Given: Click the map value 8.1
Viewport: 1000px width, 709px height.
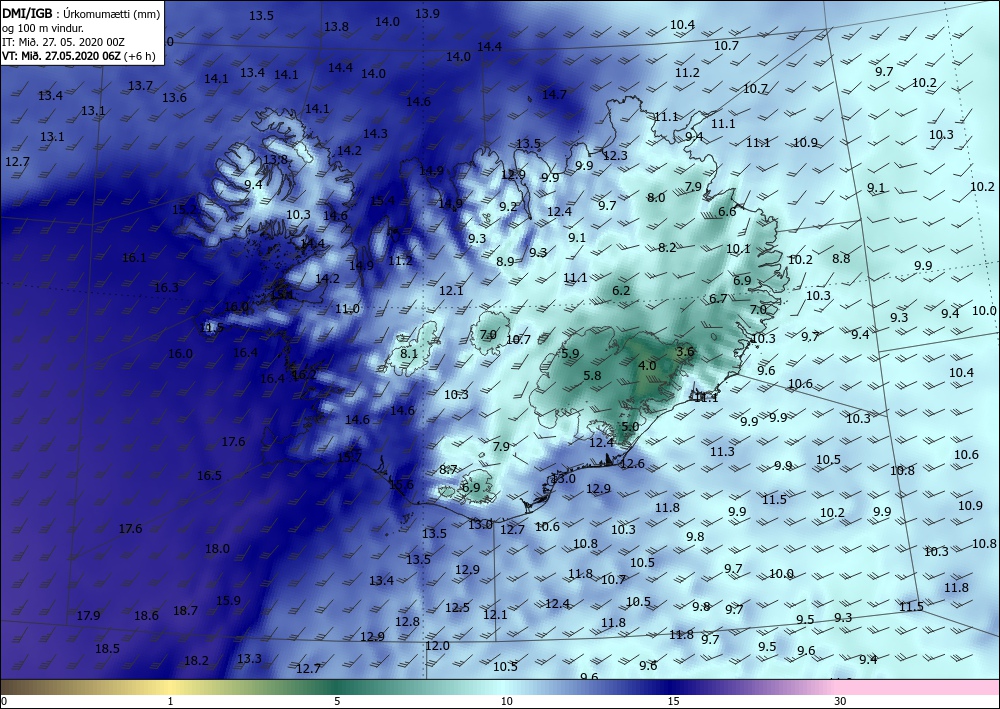Looking at the screenshot, I should [409, 353].
